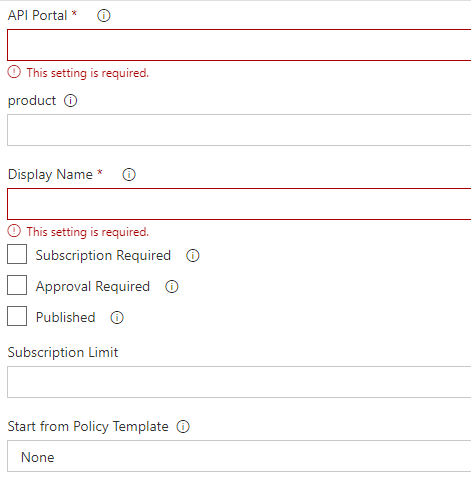Open info tooltip for Start from Policy Template
This screenshot has width=471, height=485.
click(x=183, y=427)
